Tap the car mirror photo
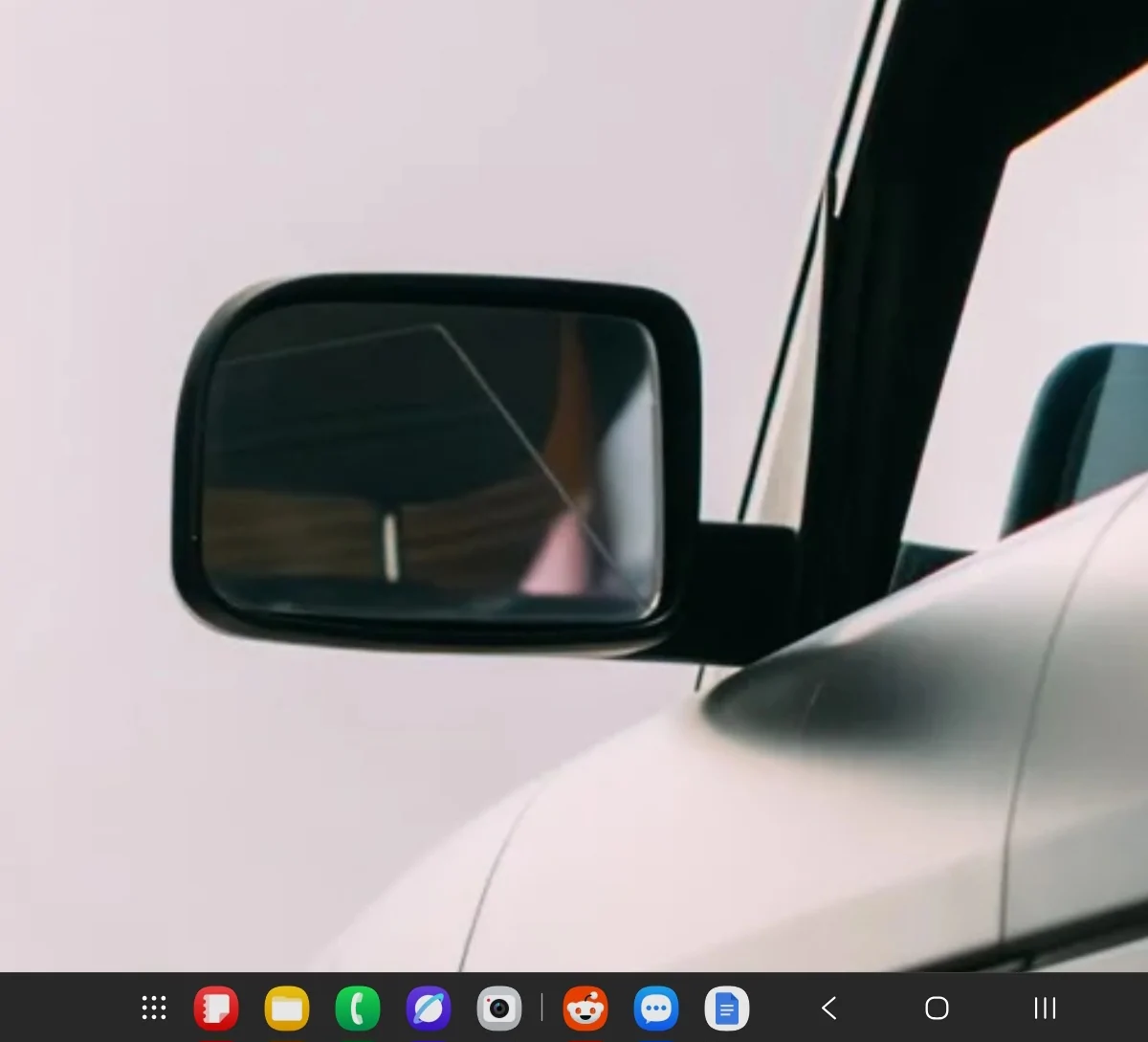This screenshot has width=1148, height=1042. click(x=574, y=486)
